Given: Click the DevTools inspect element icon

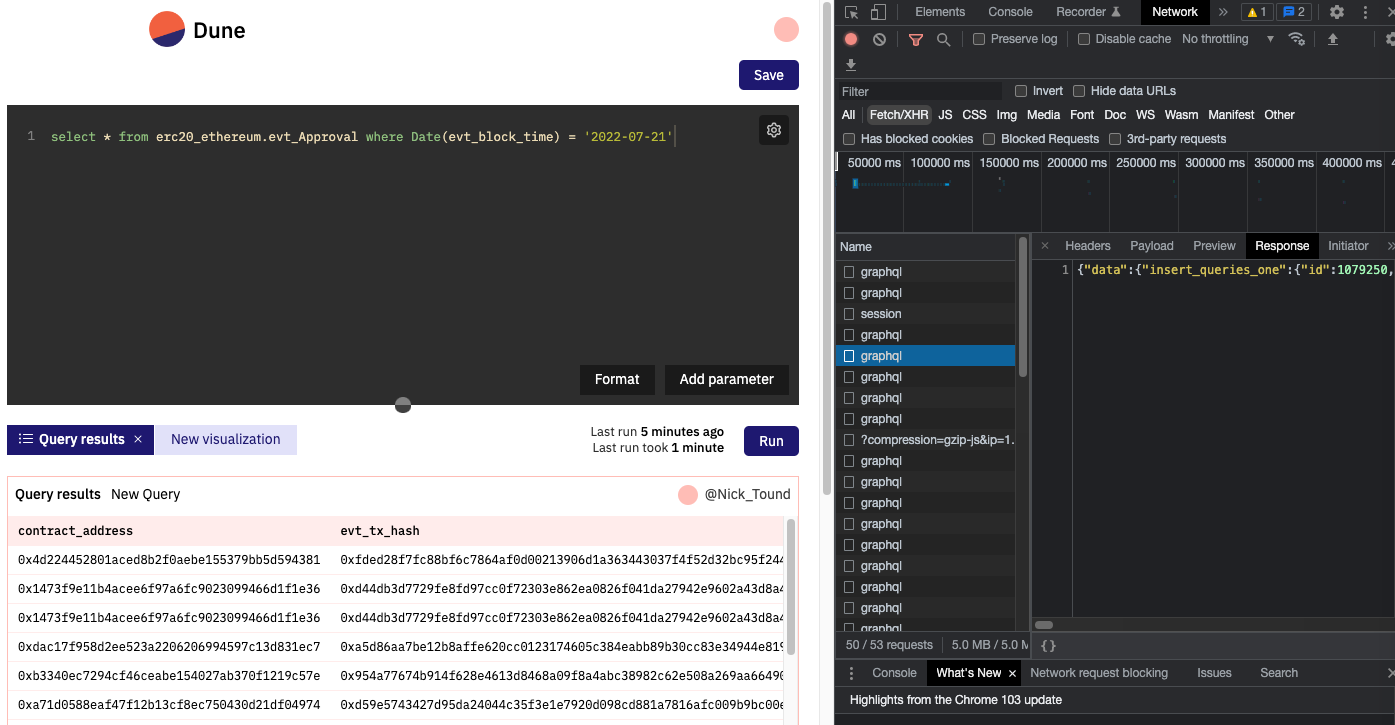Looking at the screenshot, I should pyautogui.click(x=851, y=12).
